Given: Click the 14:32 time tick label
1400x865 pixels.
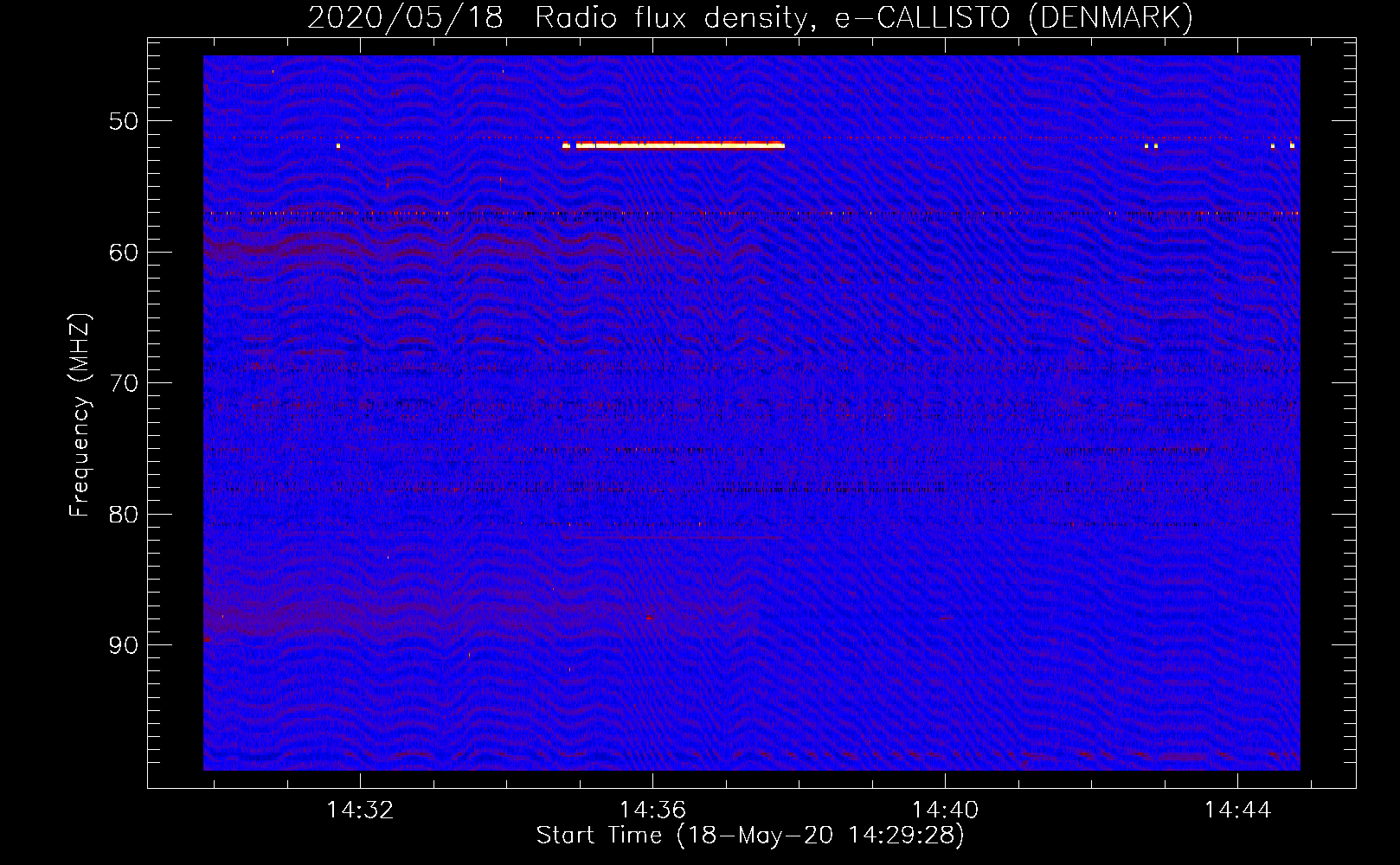Looking at the screenshot, I should 360,810.
